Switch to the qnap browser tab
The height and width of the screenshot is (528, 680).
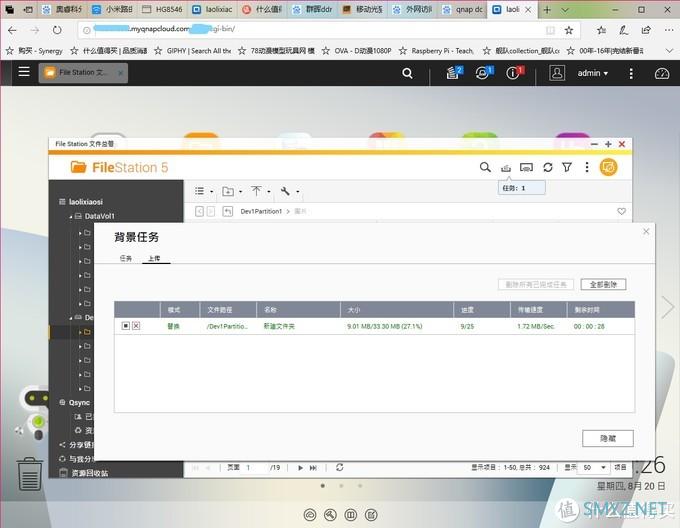[x=464, y=9]
